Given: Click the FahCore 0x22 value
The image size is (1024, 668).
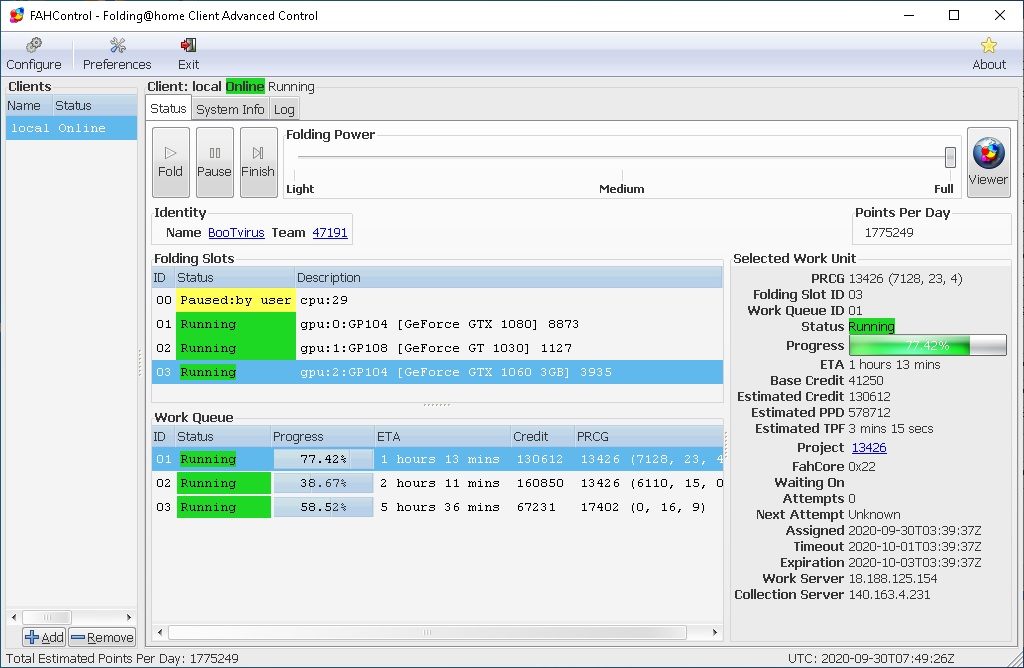Looking at the screenshot, I should click(861, 467).
